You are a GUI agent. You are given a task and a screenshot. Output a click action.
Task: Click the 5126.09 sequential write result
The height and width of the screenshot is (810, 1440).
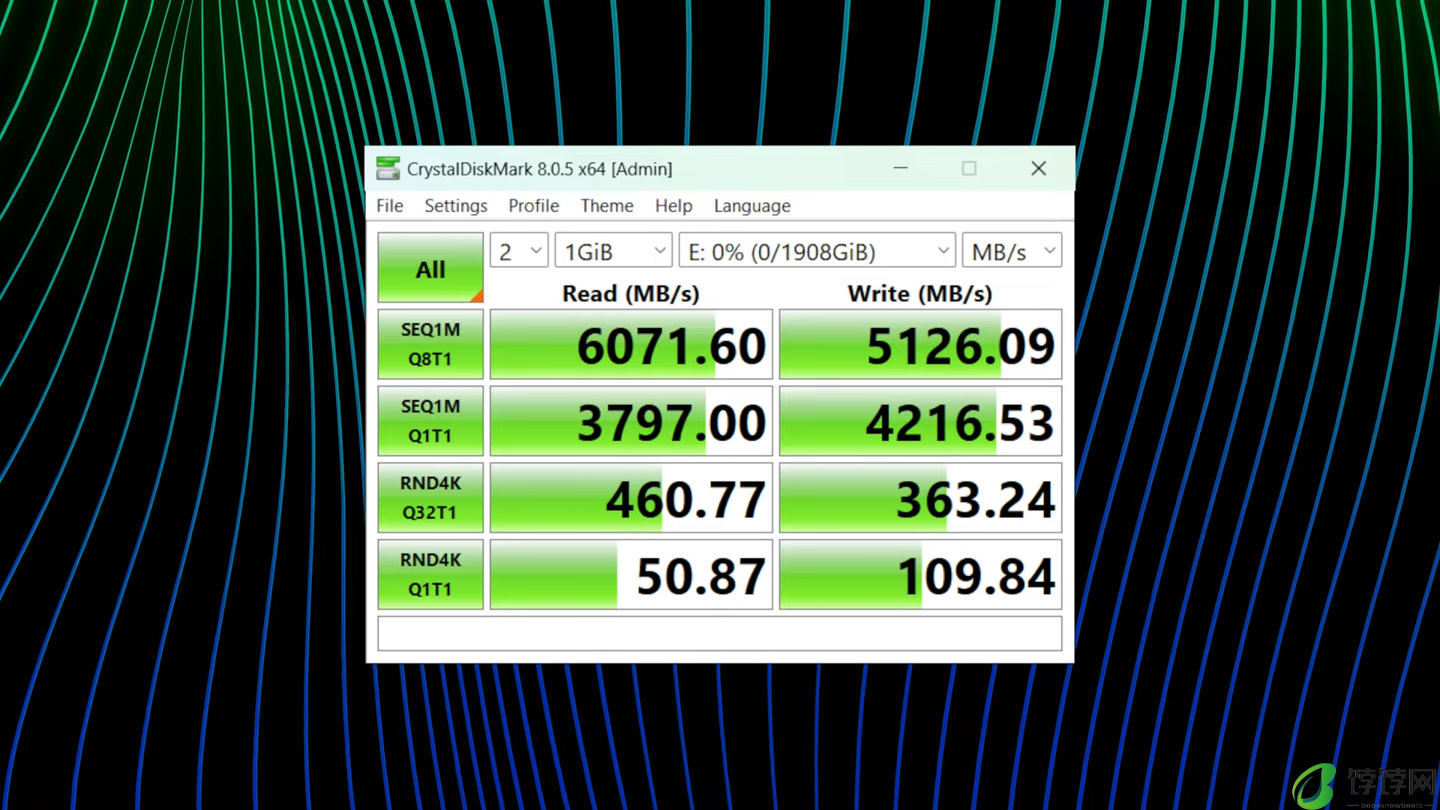(920, 345)
